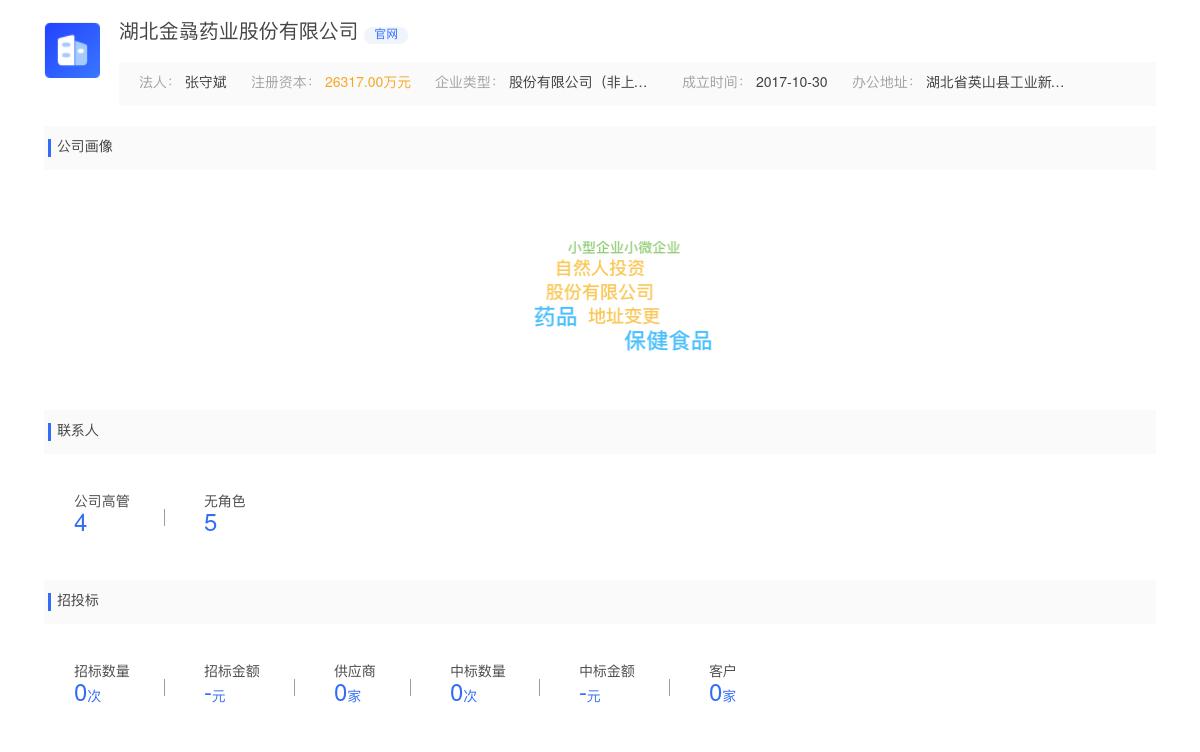Click the blue company logo icon
This screenshot has height=752, width=1200.
click(72, 50)
